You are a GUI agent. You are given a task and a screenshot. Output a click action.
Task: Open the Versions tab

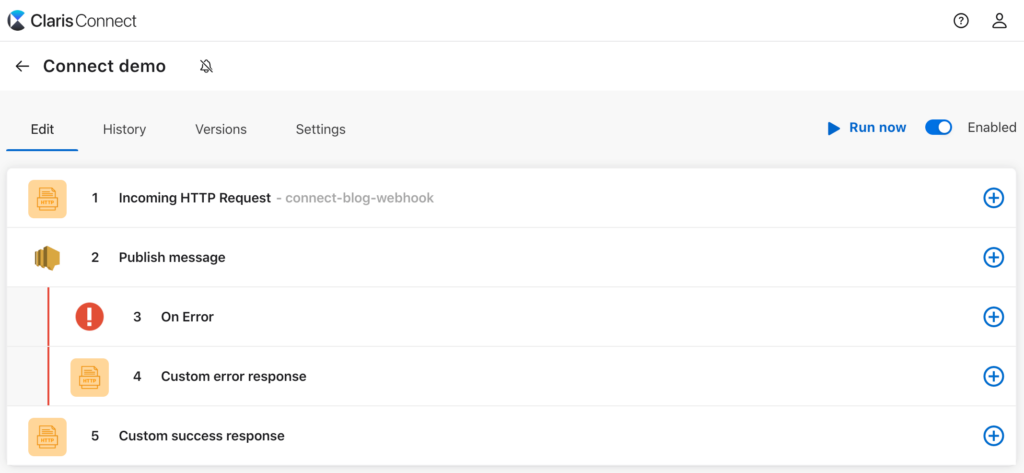[x=221, y=129]
